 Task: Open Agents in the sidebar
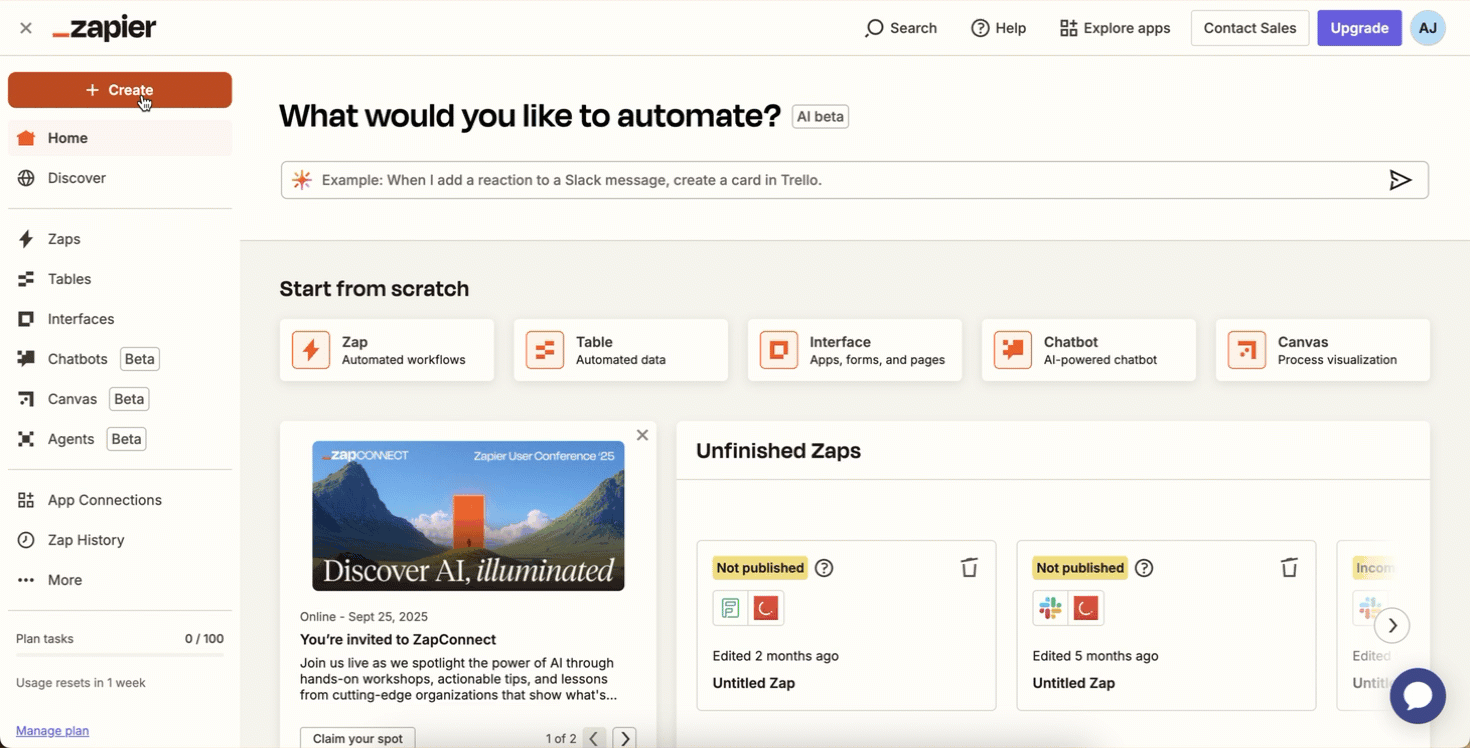tap(120, 439)
